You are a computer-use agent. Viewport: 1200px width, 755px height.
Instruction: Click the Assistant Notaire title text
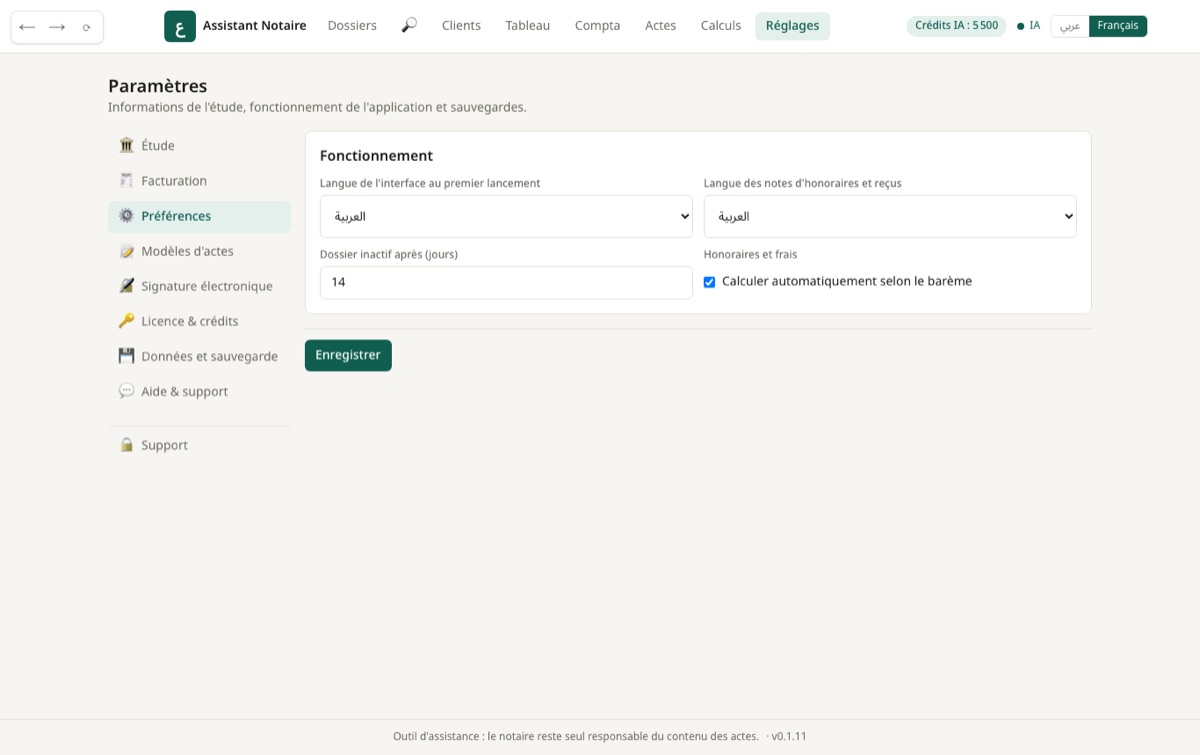click(x=254, y=26)
